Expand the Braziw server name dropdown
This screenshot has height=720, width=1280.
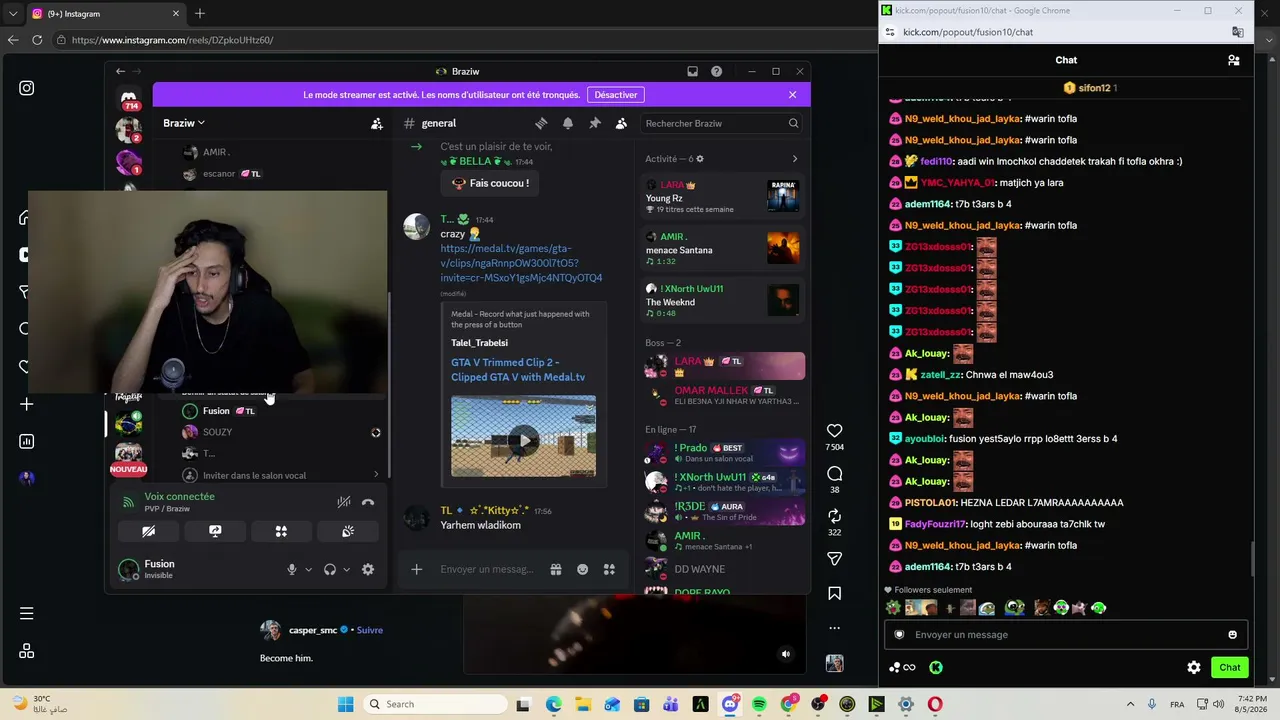pos(184,123)
